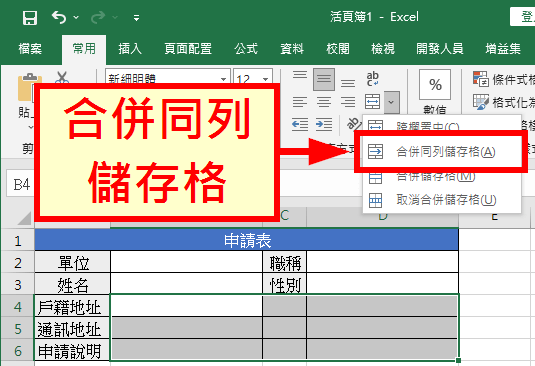The height and width of the screenshot is (366, 535).
Task: Click the Save icon in the title bar
Action: [x=30, y=17]
